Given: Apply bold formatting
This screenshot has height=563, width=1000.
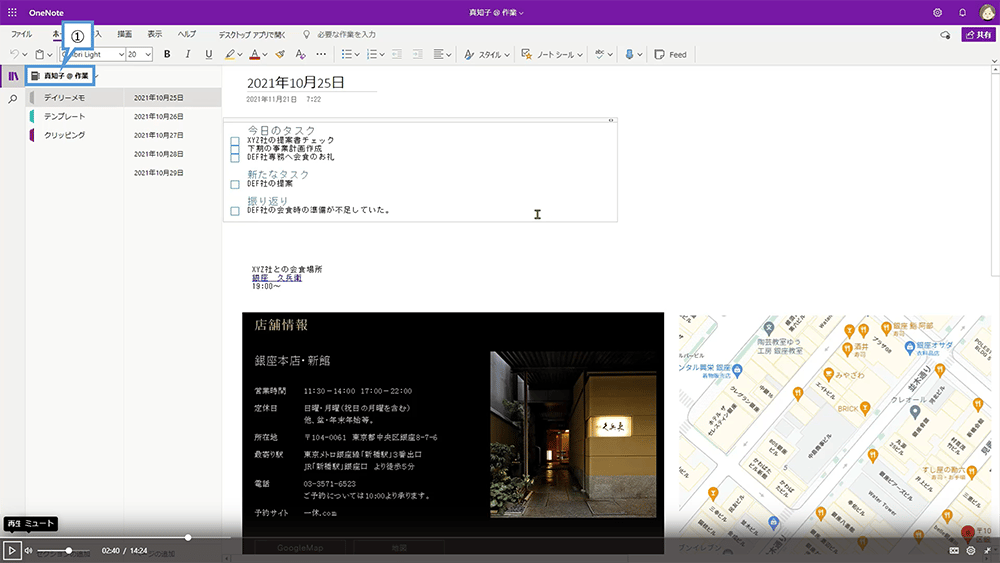Looking at the screenshot, I should click(167, 54).
